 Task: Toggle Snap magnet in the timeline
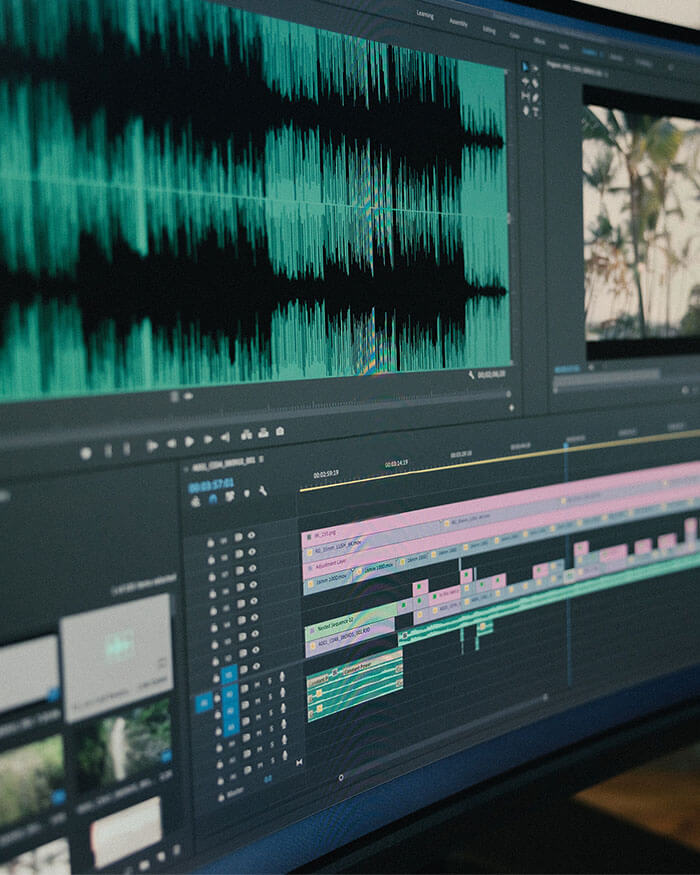coord(213,498)
